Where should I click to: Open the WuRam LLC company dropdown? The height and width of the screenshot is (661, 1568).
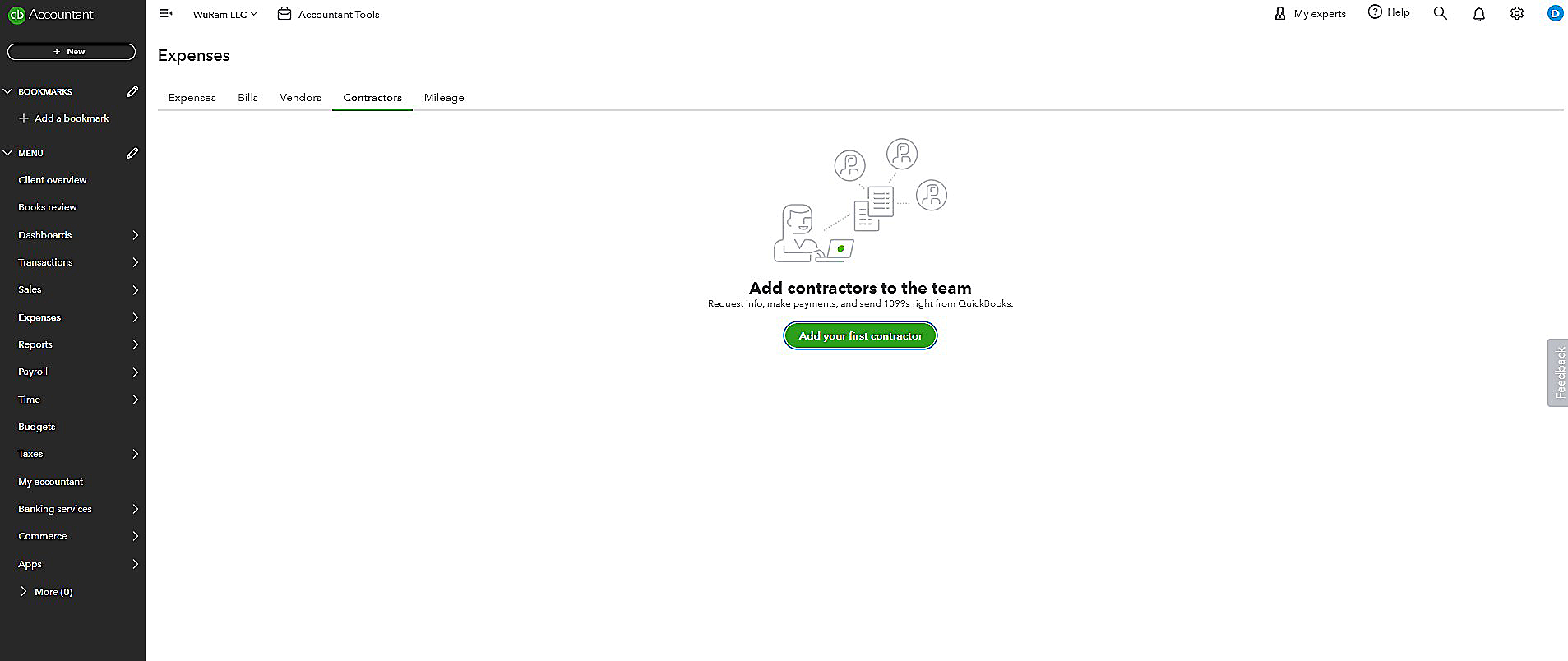pos(224,15)
